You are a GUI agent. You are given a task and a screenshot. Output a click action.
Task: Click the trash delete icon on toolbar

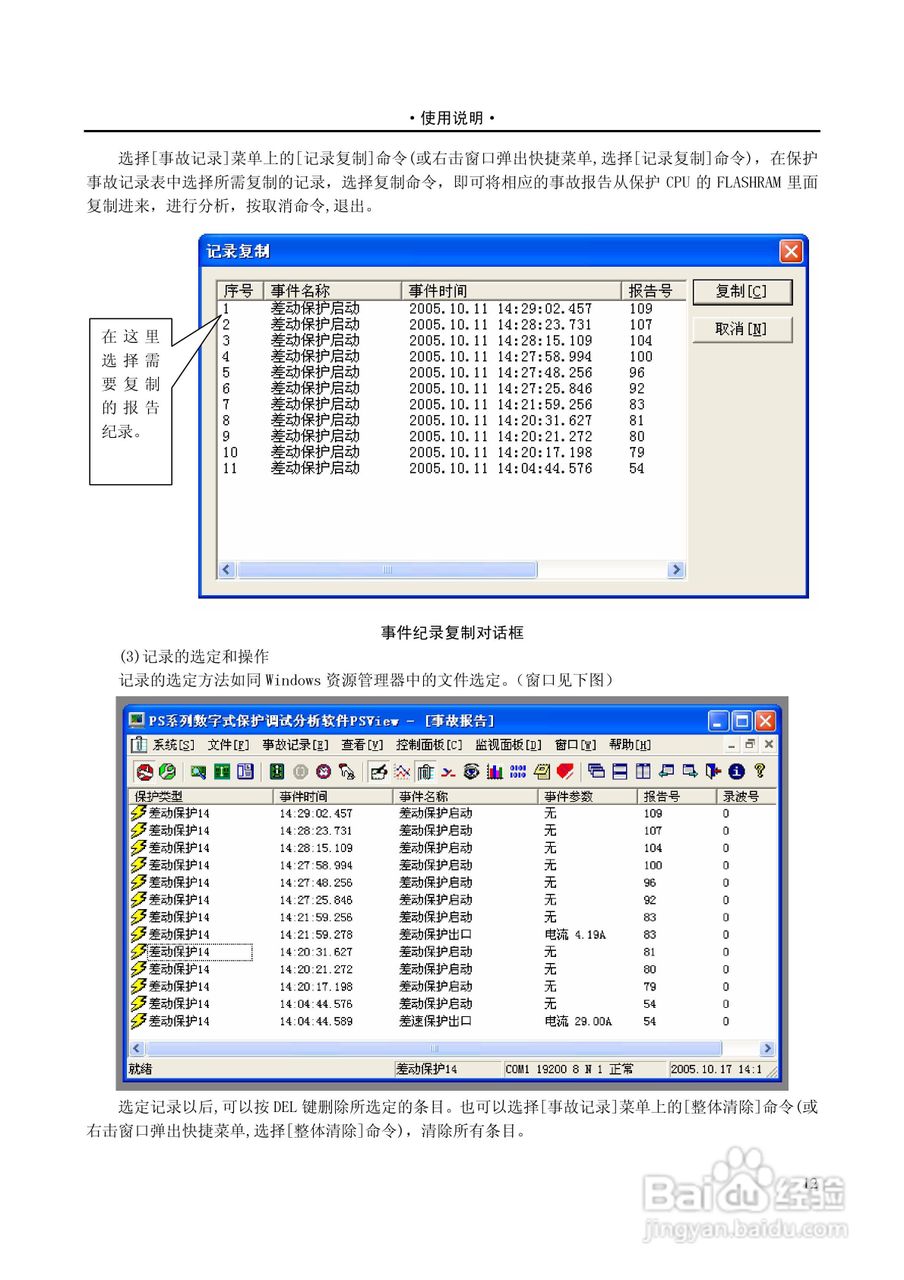click(x=425, y=772)
